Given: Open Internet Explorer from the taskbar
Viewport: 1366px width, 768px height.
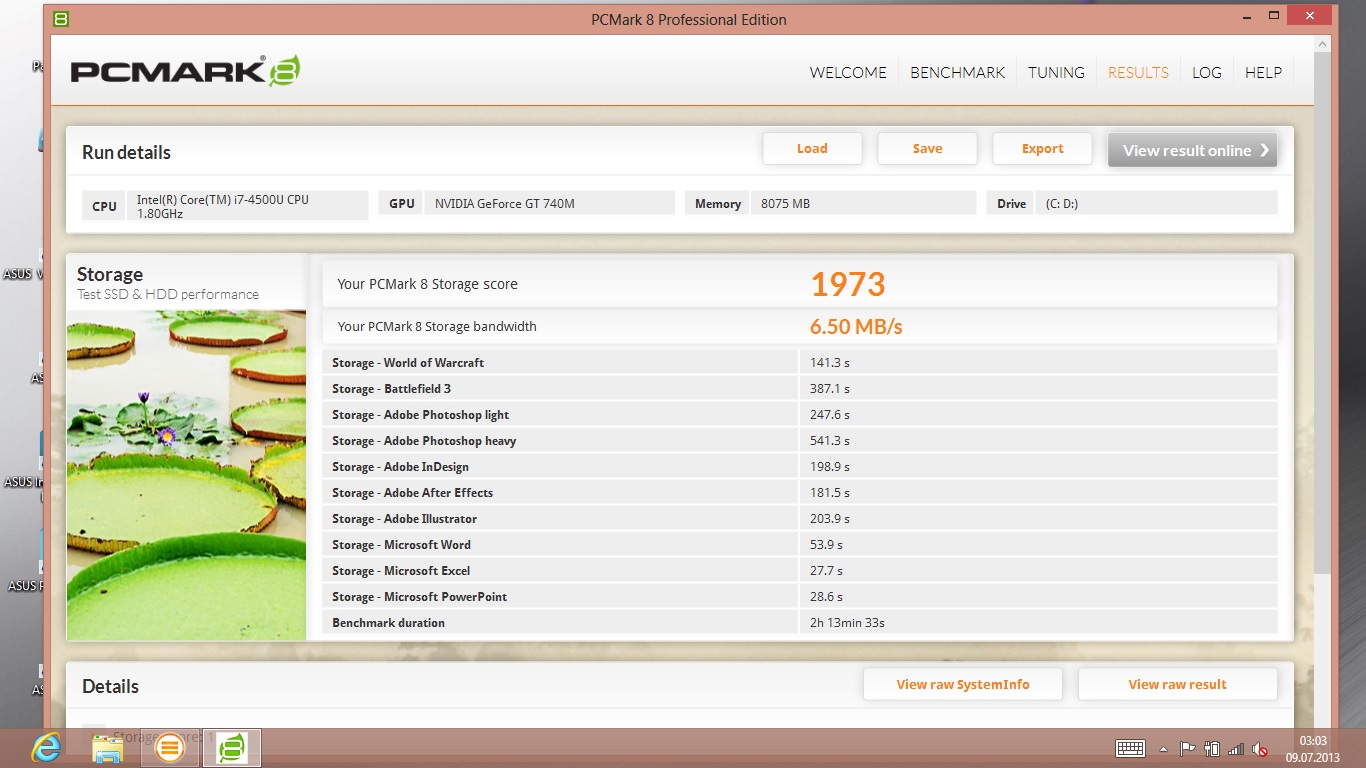Looking at the screenshot, I should click(46, 747).
